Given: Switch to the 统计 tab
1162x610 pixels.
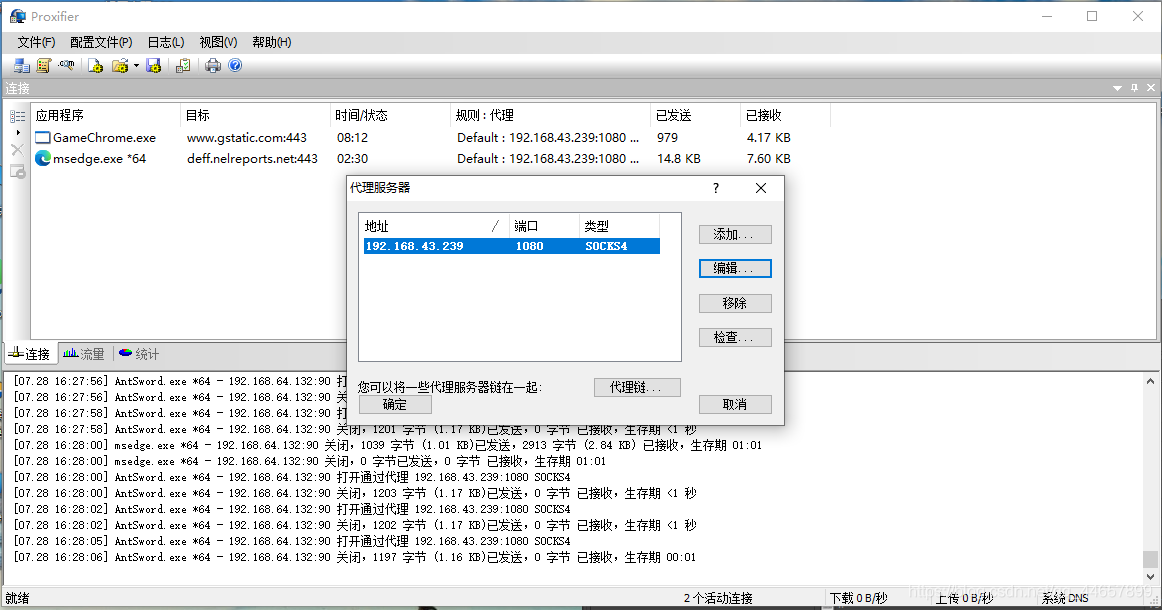Looking at the screenshot, I should pyautogui.click(x=139, y=354).
